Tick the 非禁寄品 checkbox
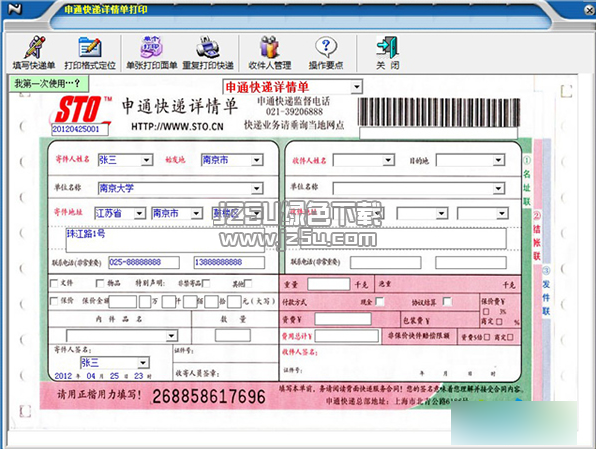 coord(206,283)
